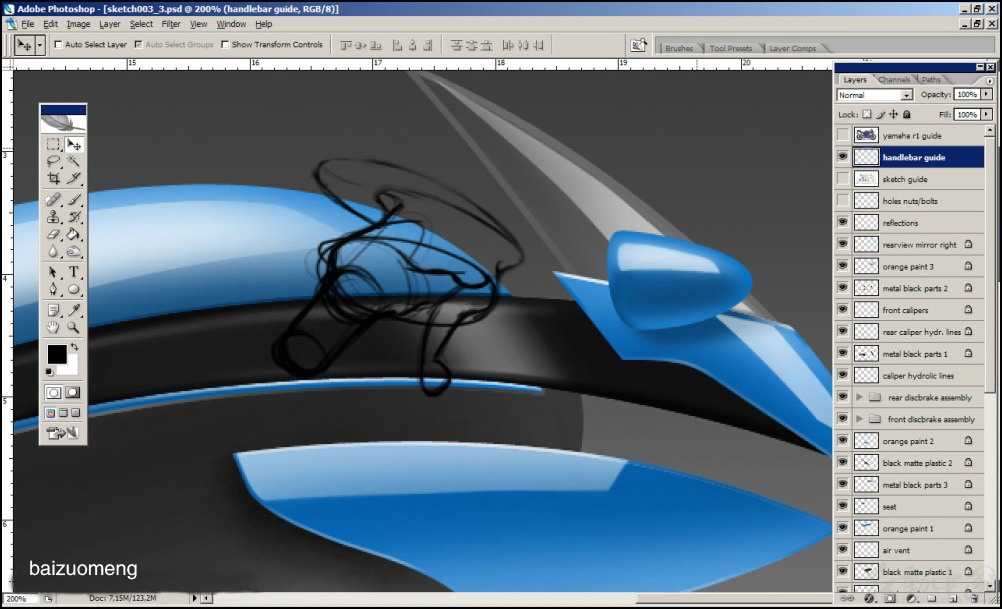Pick the Eyedropper tool
Image resolution: width=1002 pixels, height=609 pixels.
coord(73,311)
